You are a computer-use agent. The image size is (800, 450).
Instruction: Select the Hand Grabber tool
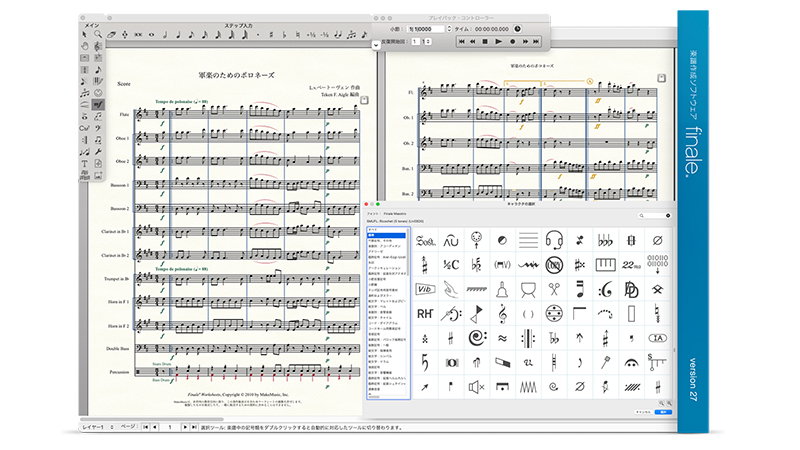click(x=85, y=46)
